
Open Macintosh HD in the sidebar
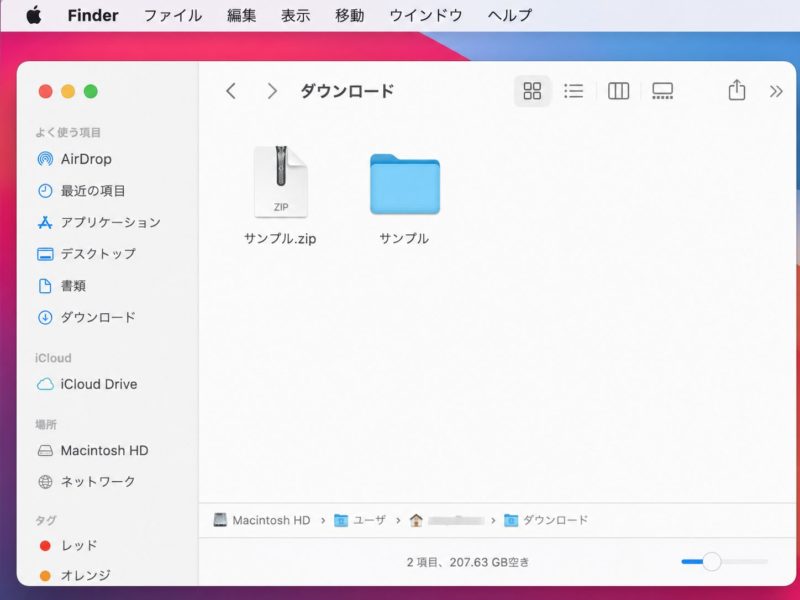93,451
